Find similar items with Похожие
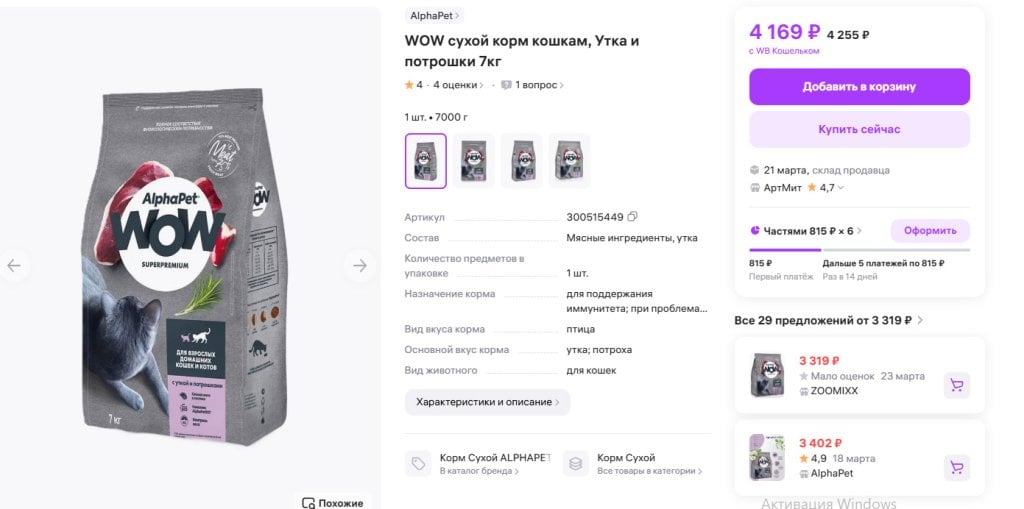The width and height of the screenshot is (1024, 509). pos(332,502)
